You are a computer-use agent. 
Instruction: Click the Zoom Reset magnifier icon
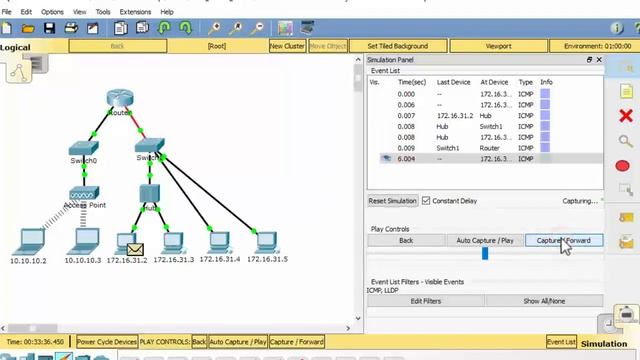coord(236,28)
